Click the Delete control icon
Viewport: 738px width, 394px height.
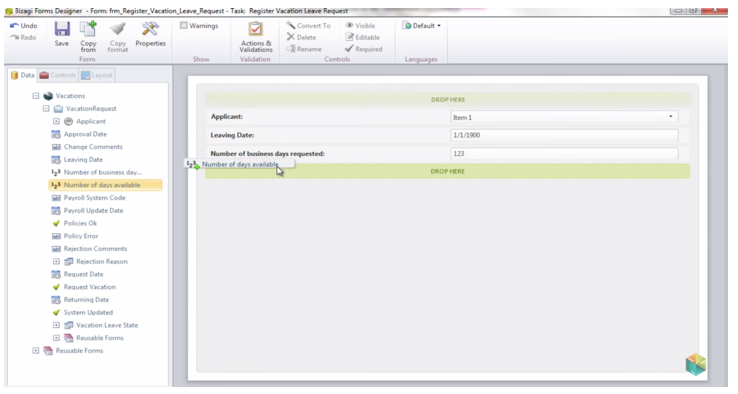click(291, 37)
